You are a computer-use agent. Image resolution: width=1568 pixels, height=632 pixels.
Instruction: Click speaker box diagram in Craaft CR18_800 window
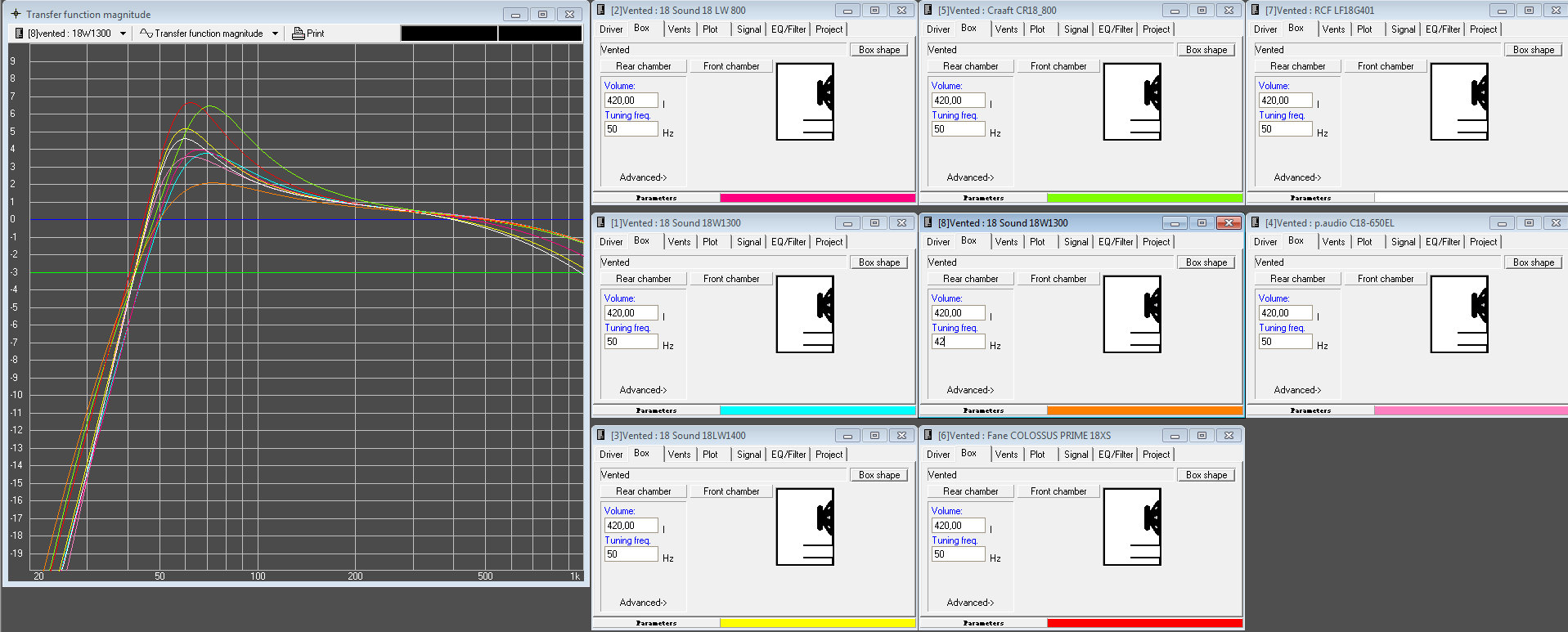pyautogui.click(x=1132, y=102)
